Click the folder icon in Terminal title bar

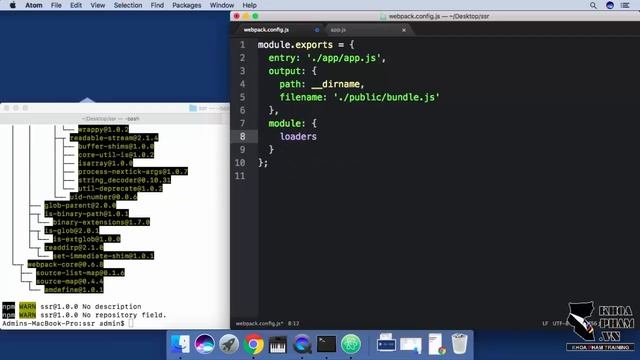[x=193, y=108]
